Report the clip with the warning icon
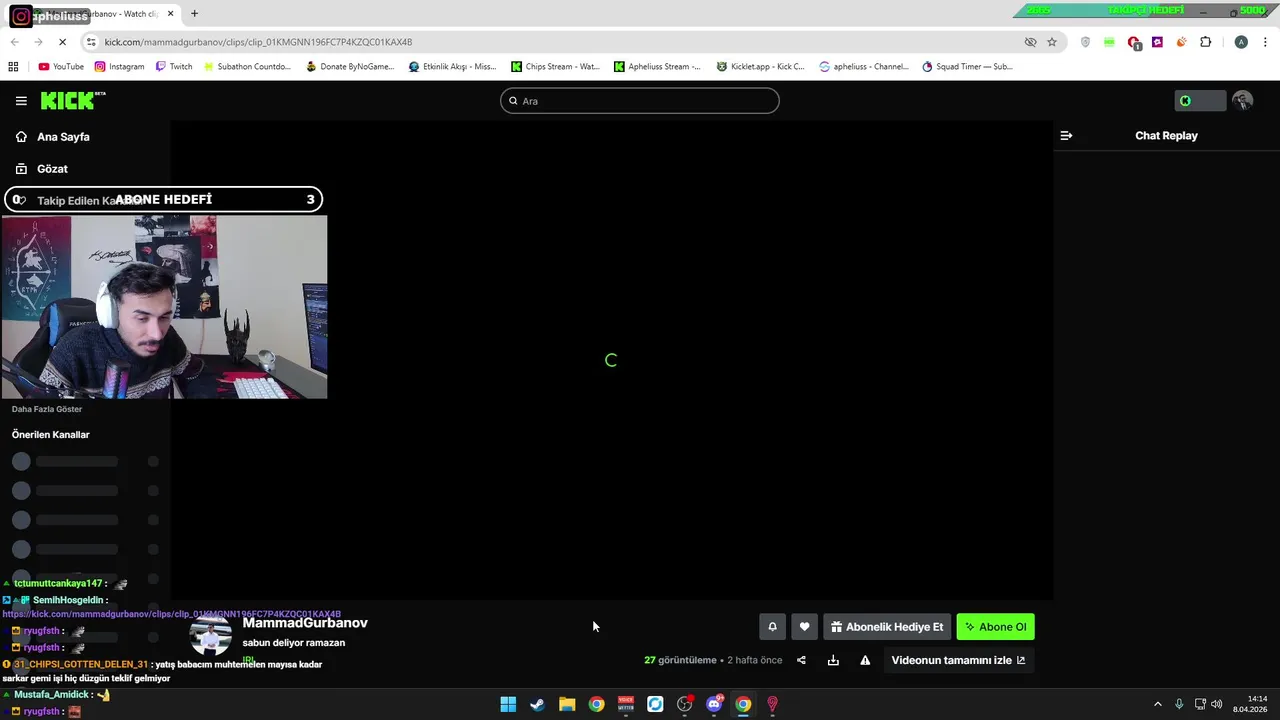 [865, 660]
